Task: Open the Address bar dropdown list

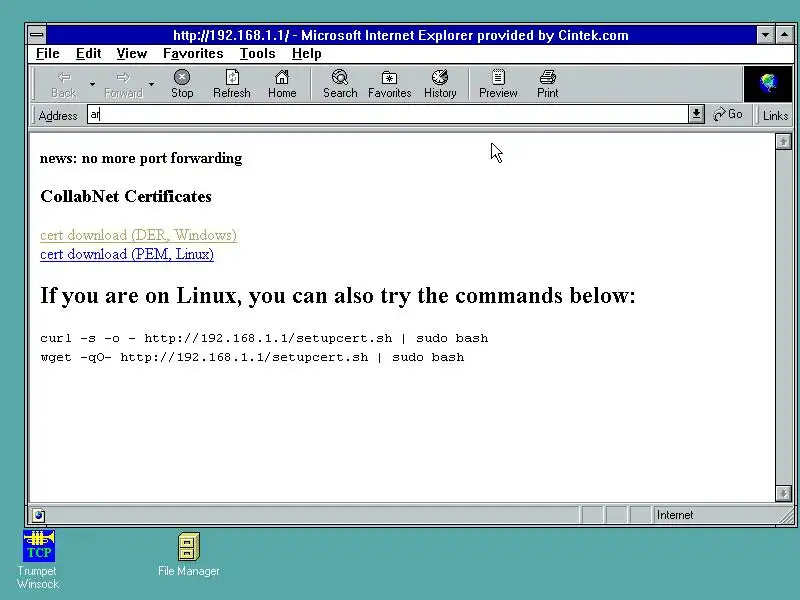Action: tap(696, 114)
